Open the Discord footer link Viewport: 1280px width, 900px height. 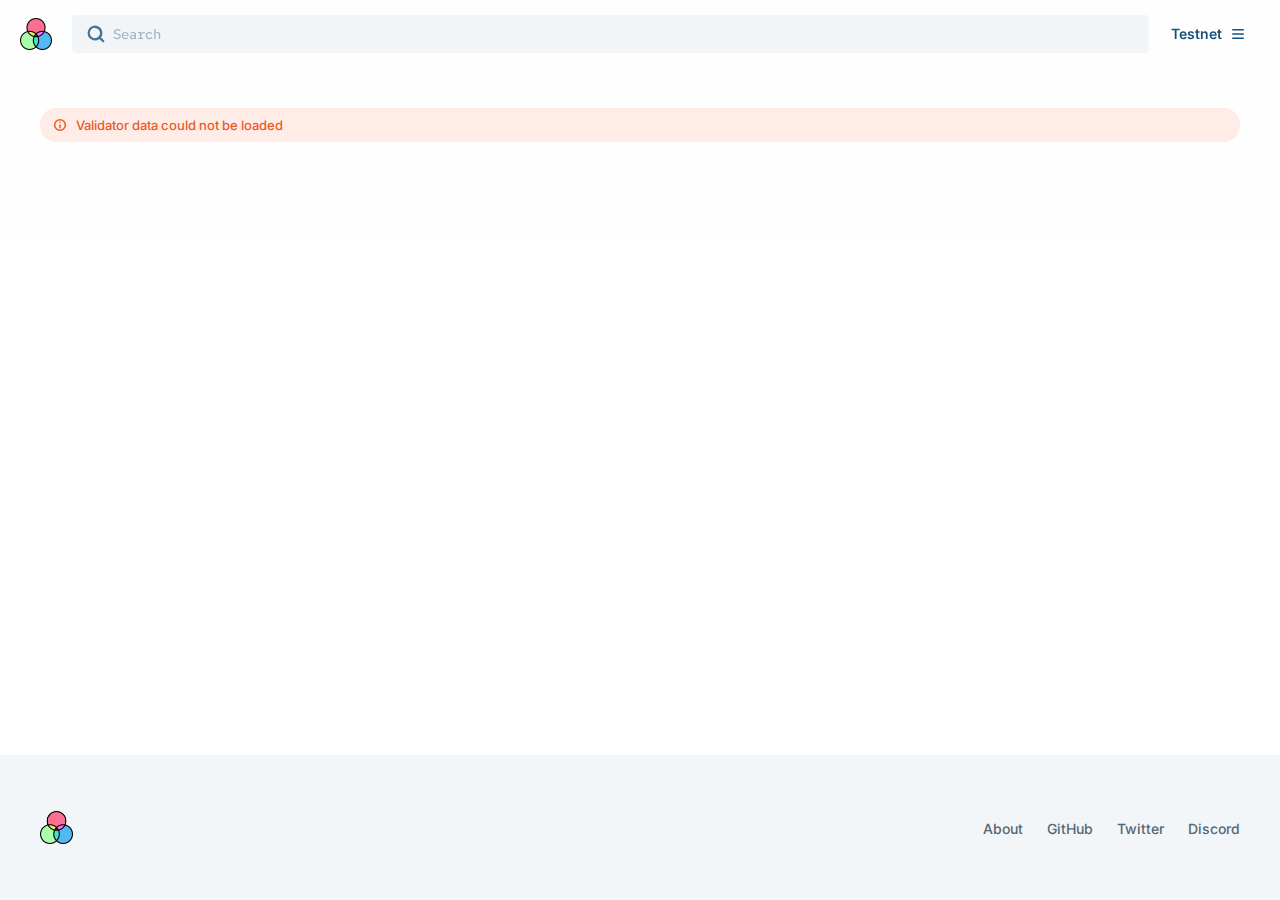(1214, 829)
